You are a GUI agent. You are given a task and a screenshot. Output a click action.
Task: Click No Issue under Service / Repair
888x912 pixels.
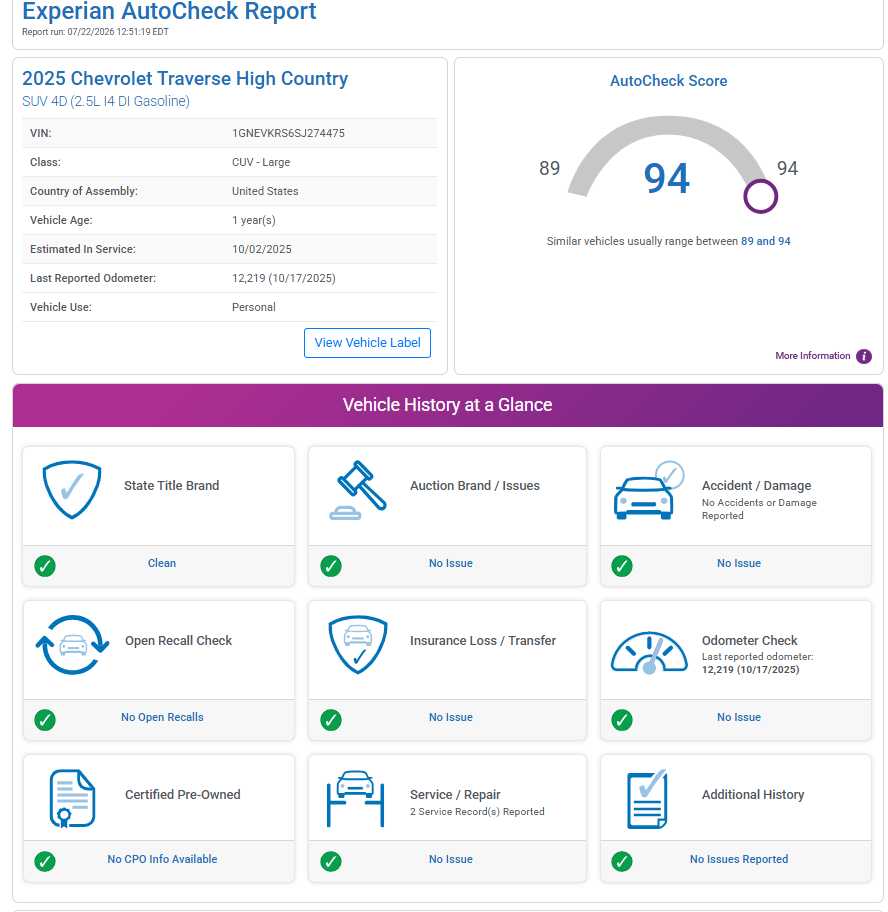pos(451,859)
